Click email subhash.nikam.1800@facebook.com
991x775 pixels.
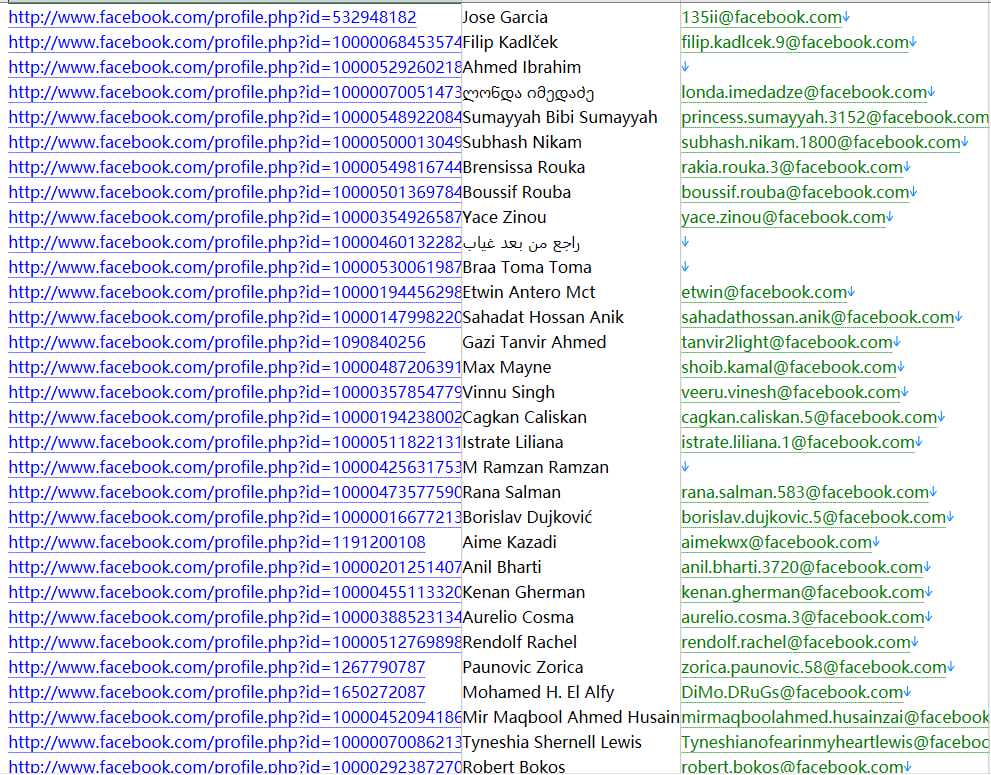820,142
